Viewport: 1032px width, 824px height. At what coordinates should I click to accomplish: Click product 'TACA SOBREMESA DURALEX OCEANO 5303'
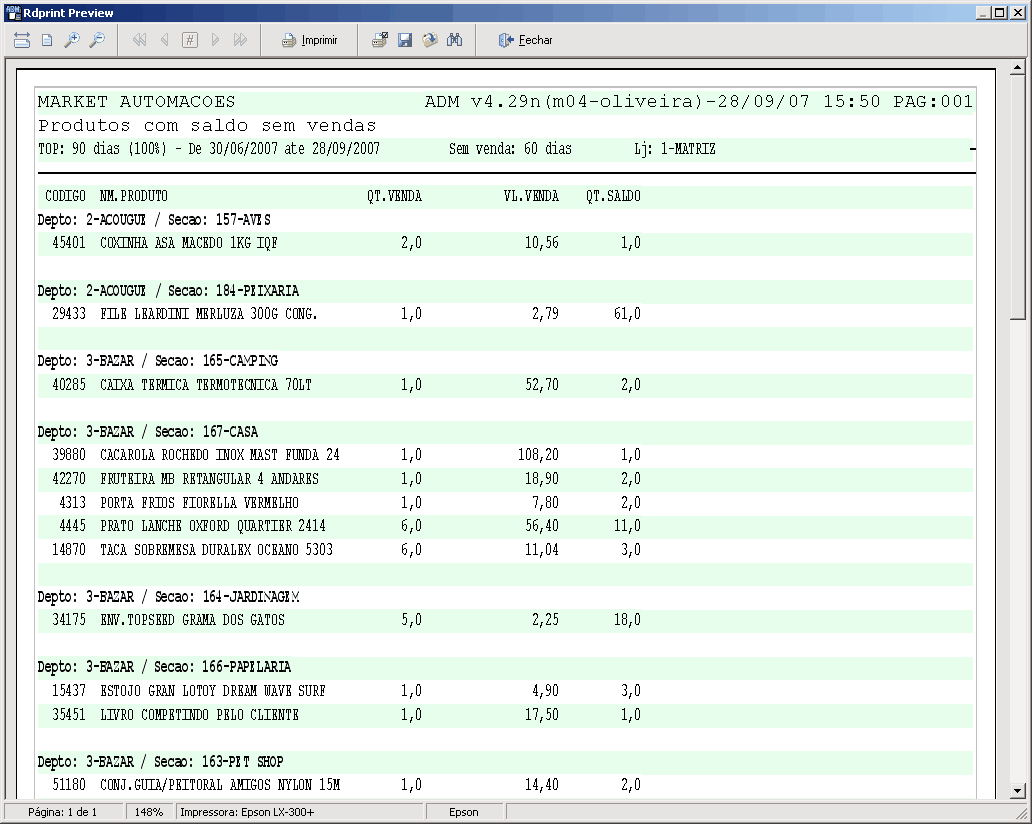tap(216, 550)
